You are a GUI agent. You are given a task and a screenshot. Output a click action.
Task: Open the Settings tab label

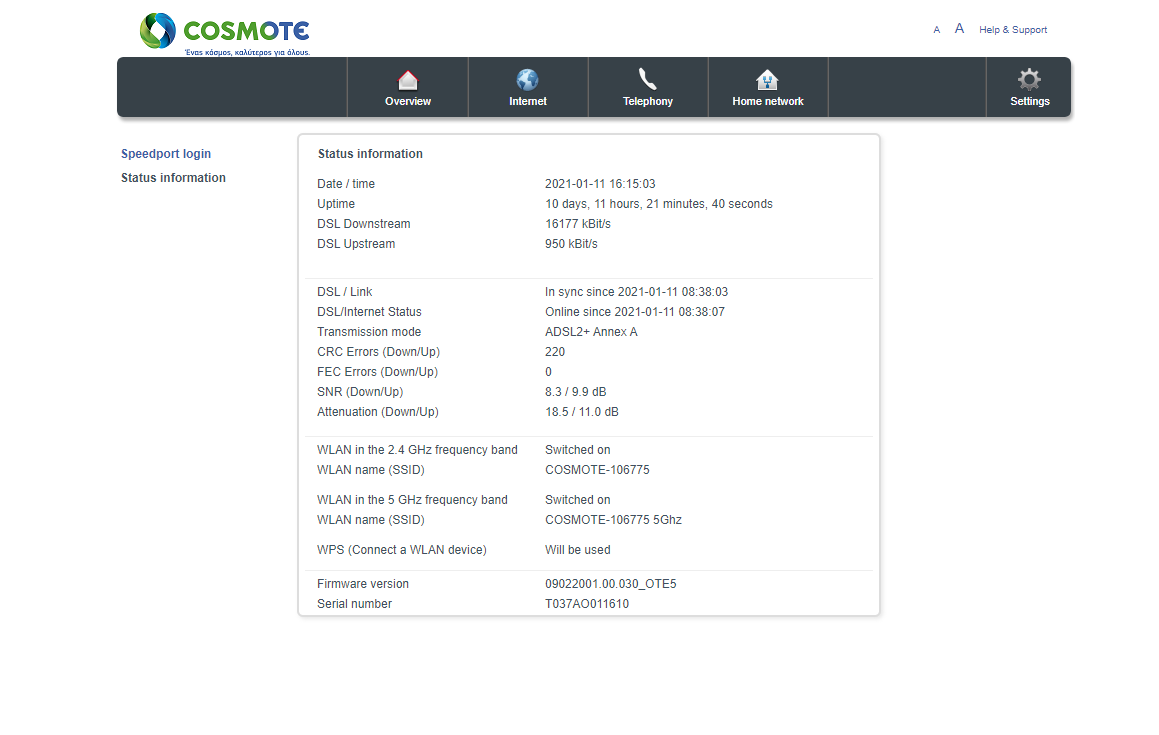[1030, 101]
